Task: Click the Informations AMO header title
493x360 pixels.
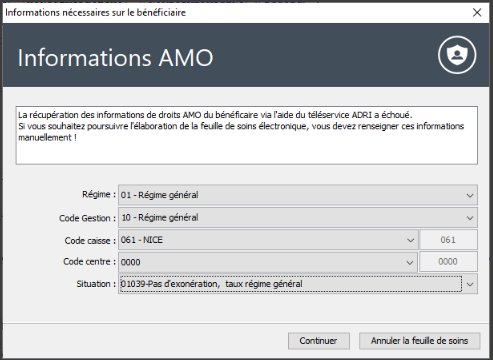Action: pos(115,58)
